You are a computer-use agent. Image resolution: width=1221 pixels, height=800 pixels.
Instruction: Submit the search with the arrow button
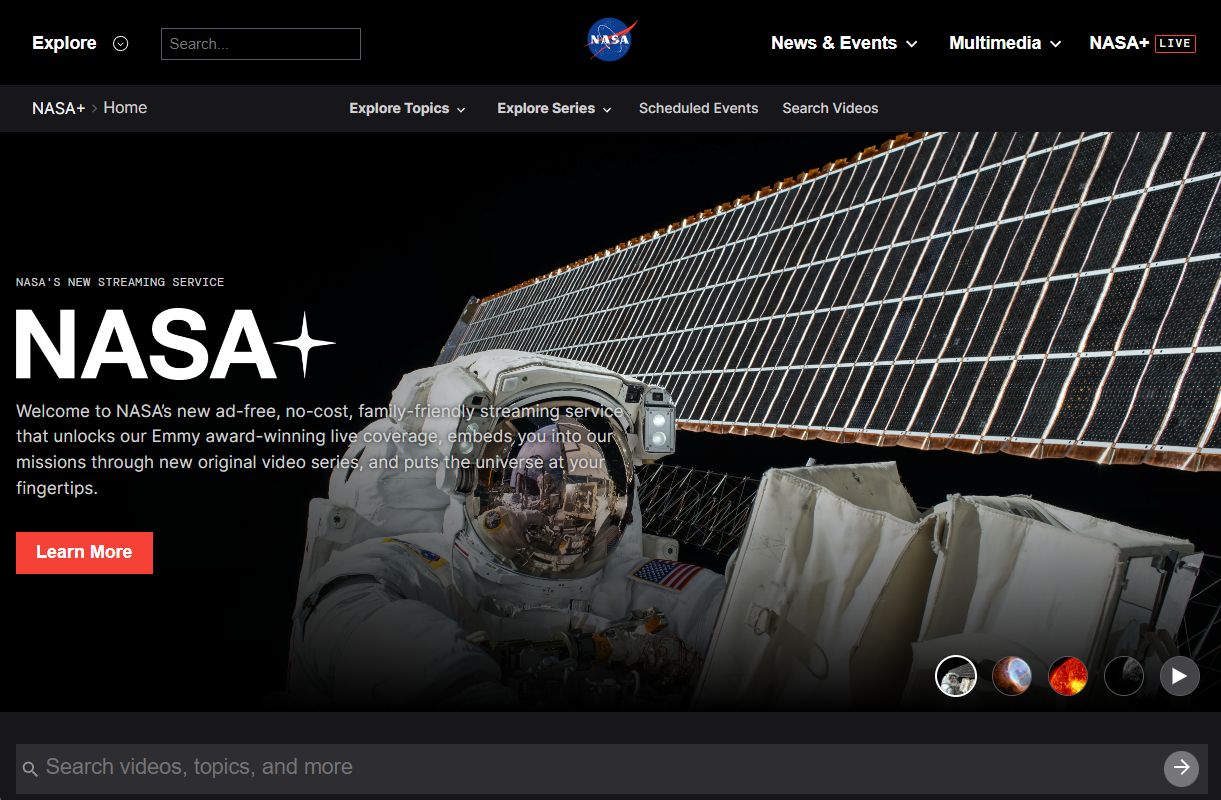pos(1181,767)
